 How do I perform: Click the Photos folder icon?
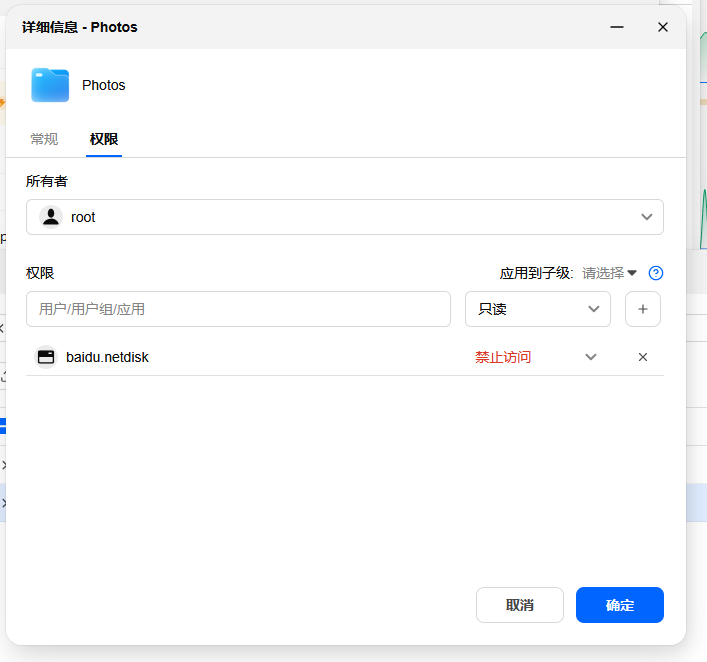click(50, 85)
